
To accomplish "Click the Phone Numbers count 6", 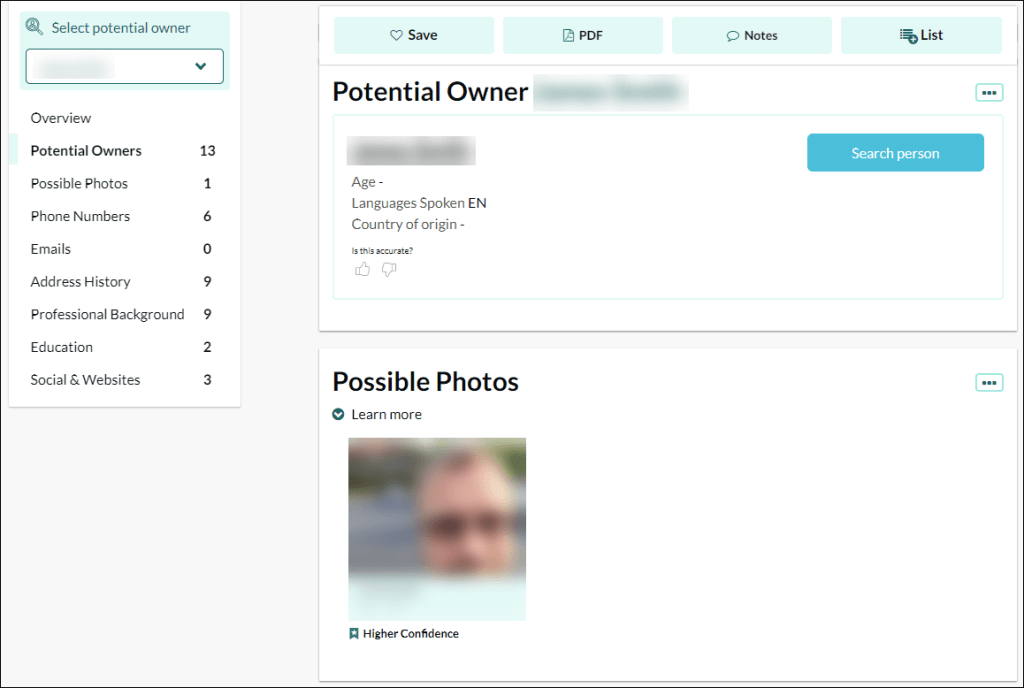I will pos(207,216).
